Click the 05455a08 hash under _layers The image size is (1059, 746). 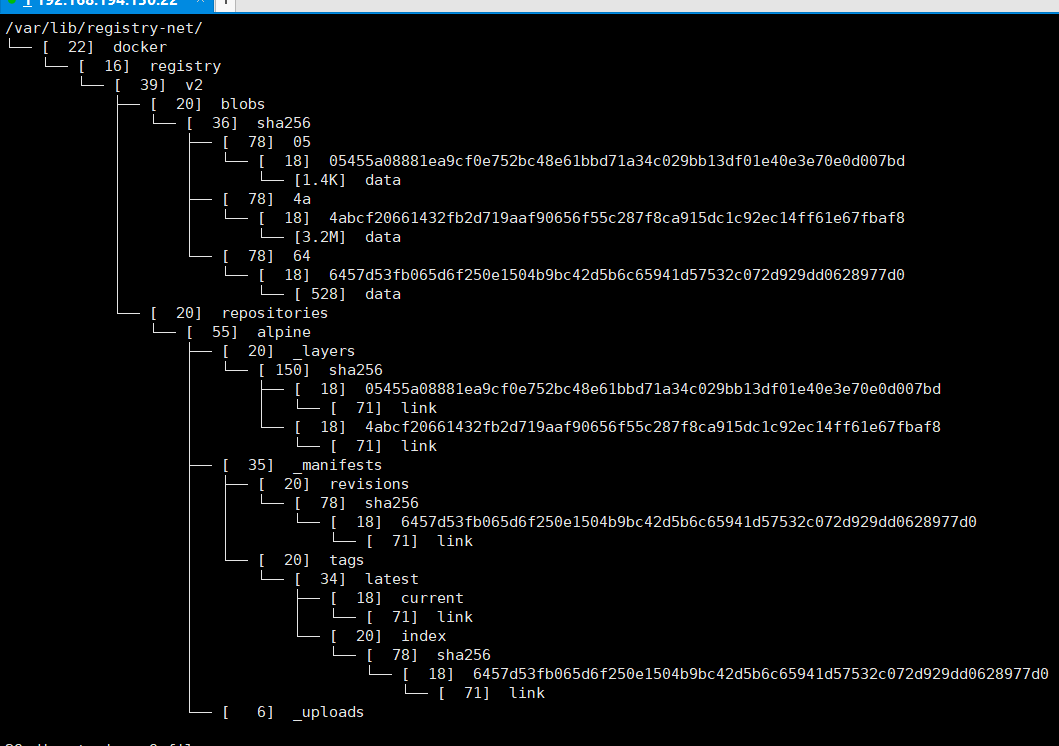(653, 389)
